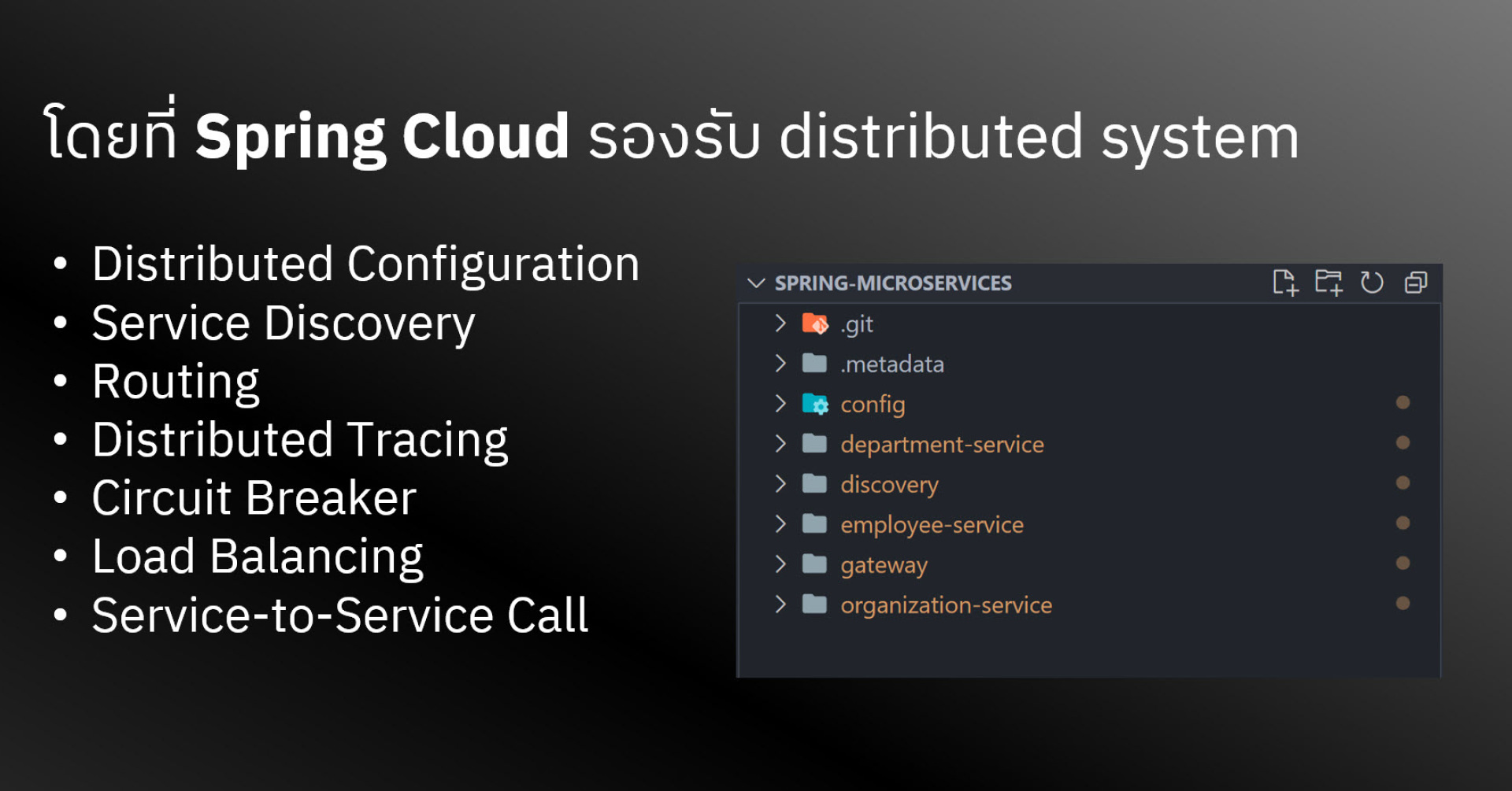This screenshot has width=1512, height=791.
Task: Expand the department-service folder chevron
Action: coord(780,443)
